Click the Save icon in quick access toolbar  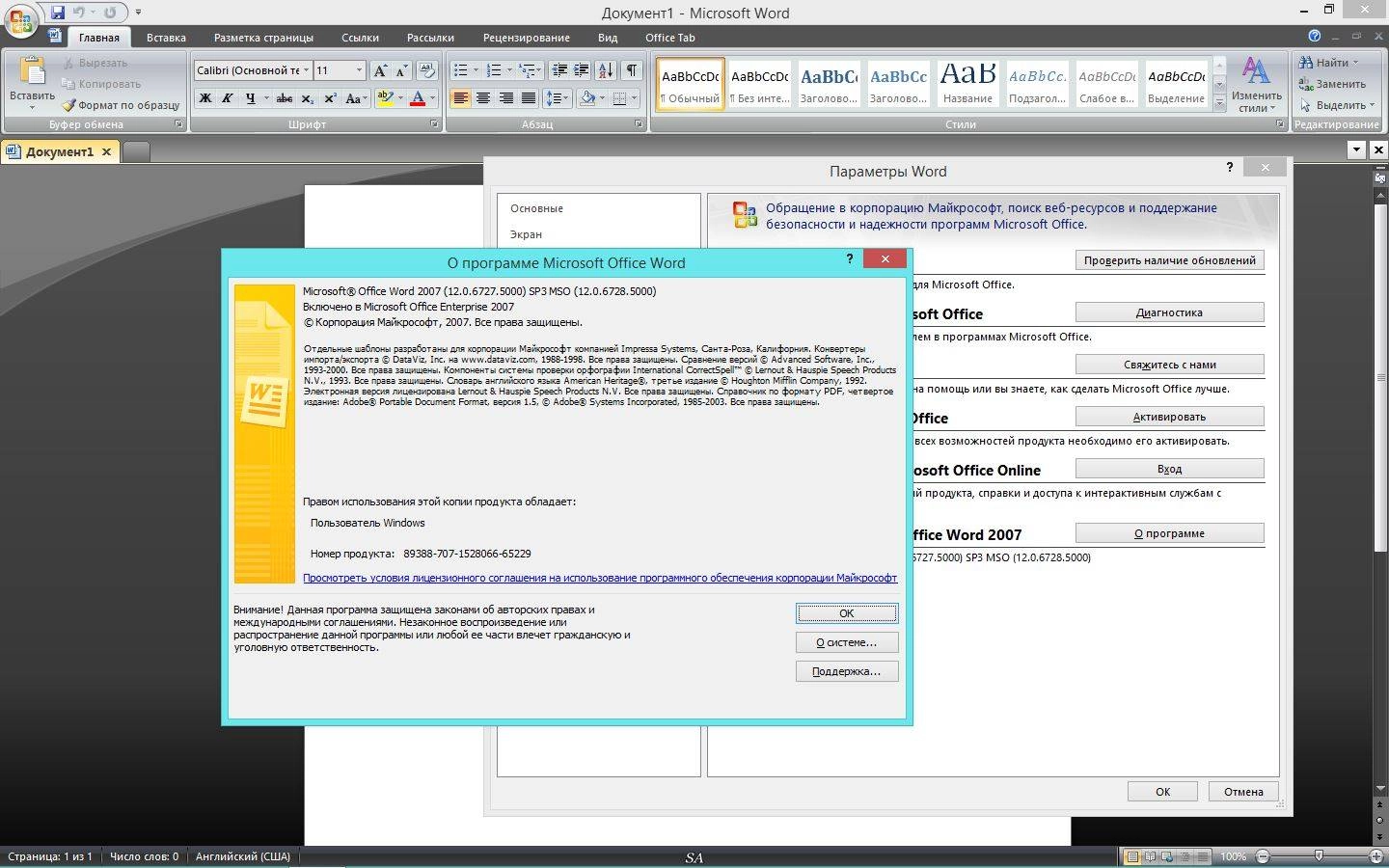58,13
